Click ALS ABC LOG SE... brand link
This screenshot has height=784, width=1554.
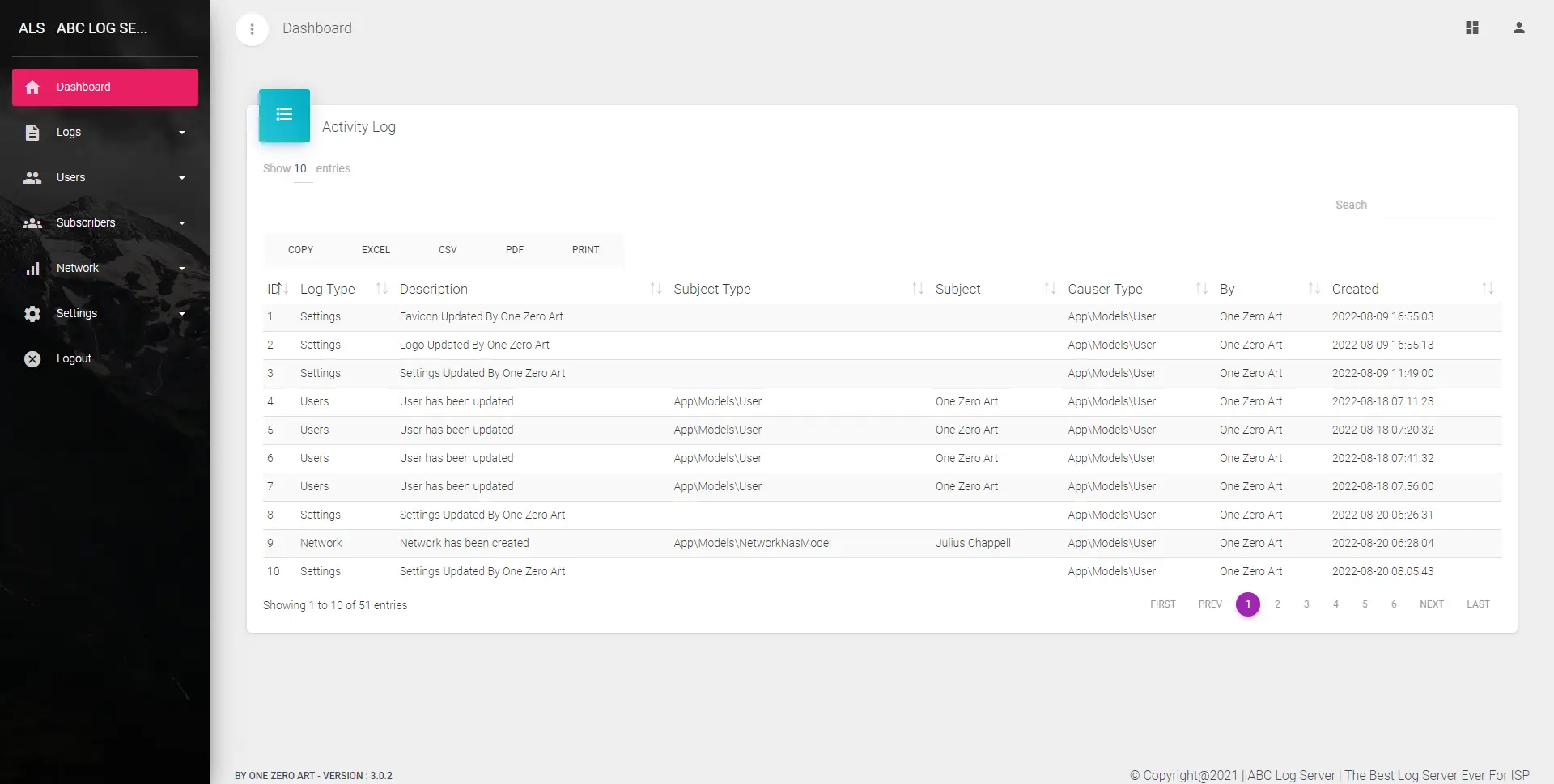pyautogui.click(x=83, y=28)
